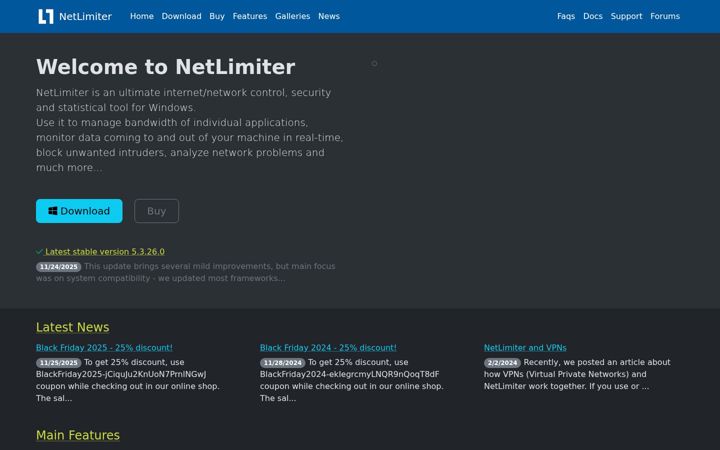
Task: Open the Faqs link in header
Action: [566, 16]
